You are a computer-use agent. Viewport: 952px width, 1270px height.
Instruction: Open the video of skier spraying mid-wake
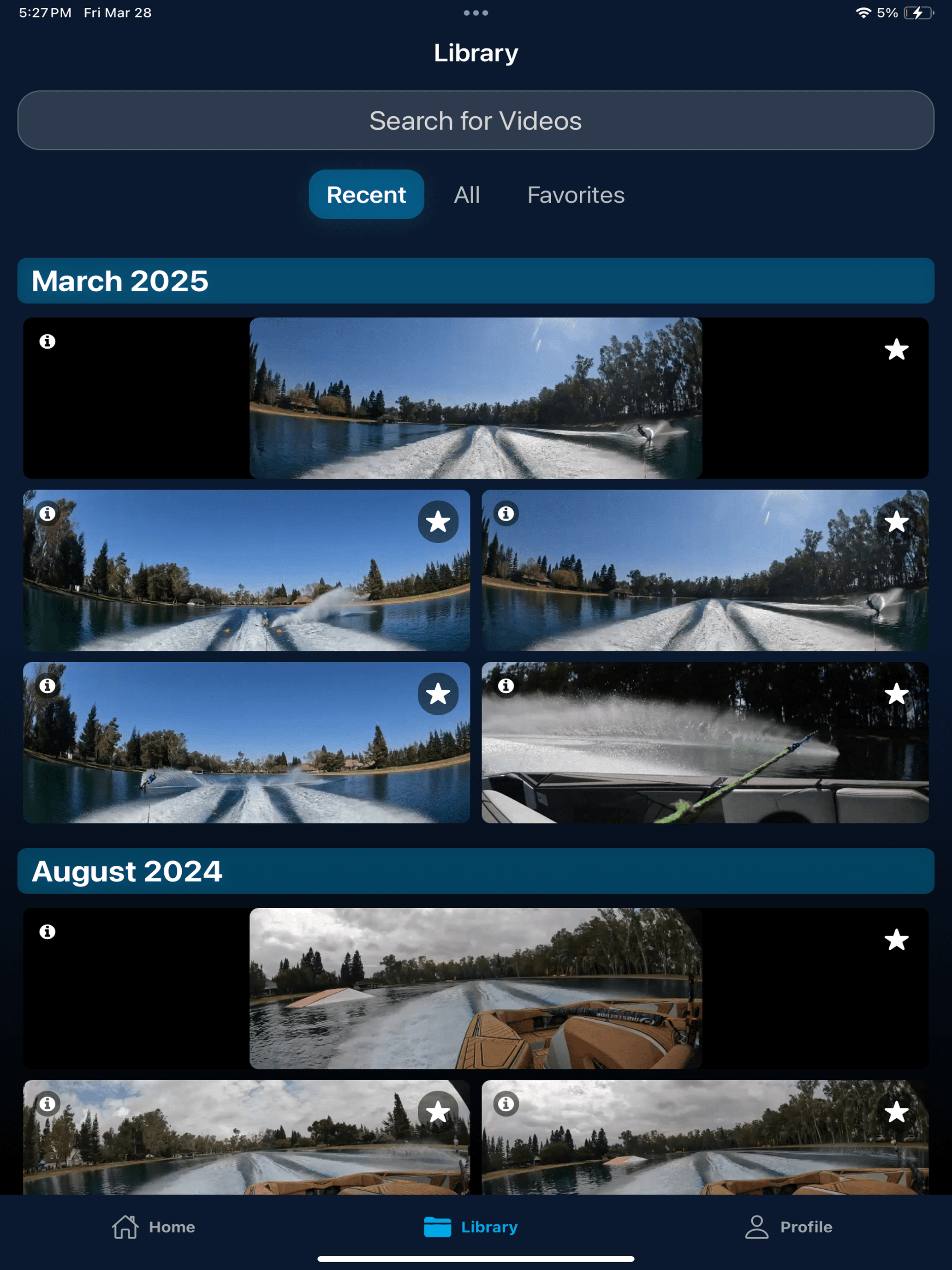[x=246, y=570]
